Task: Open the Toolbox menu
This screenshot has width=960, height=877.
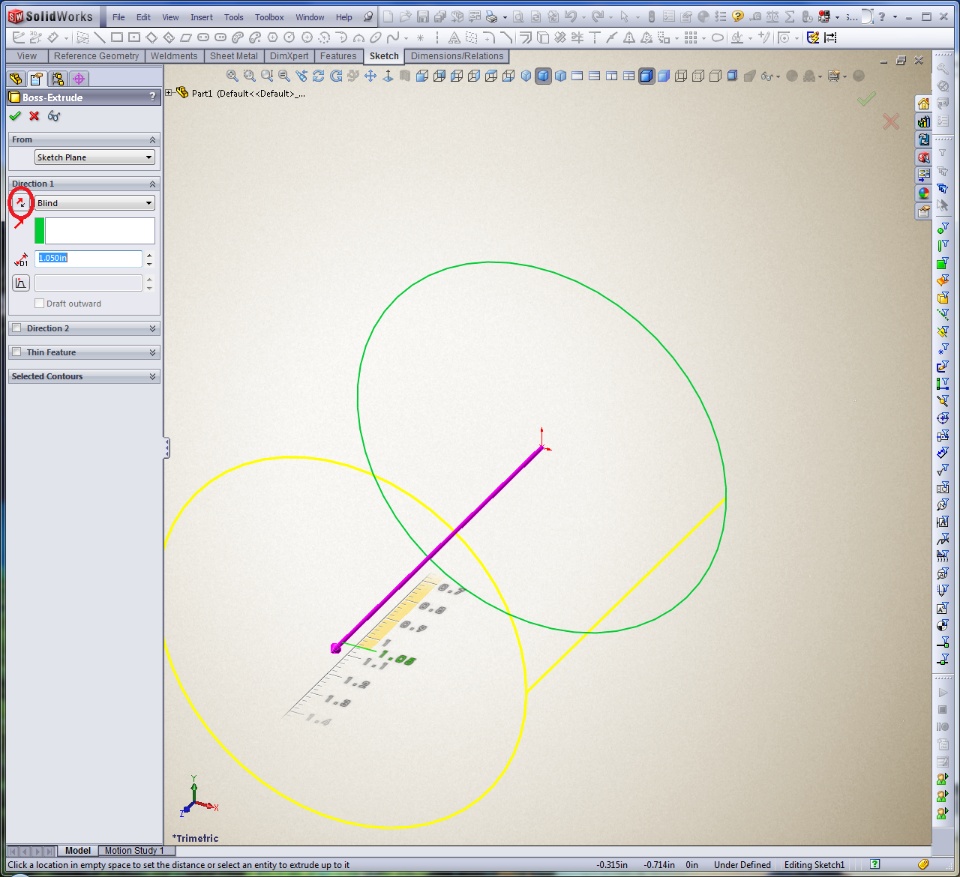Action: 269,17
